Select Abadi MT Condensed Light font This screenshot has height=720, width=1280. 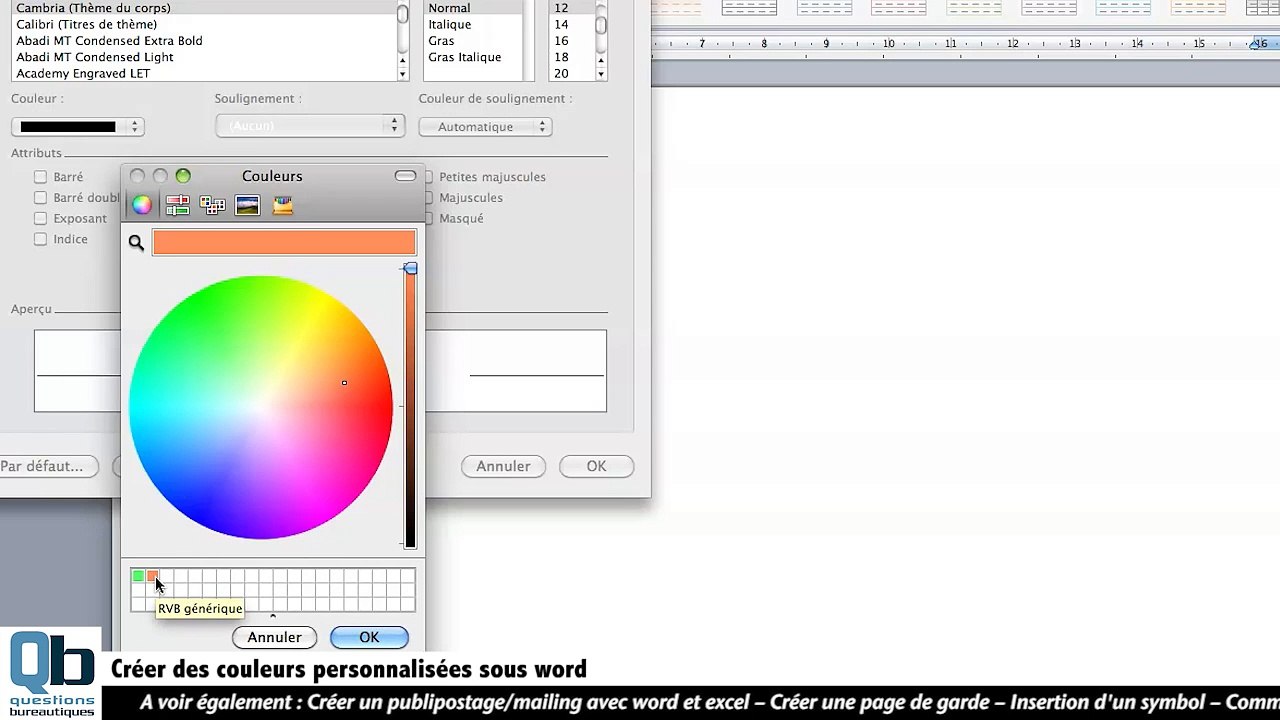pyautogui.click(x=95, y=57)
